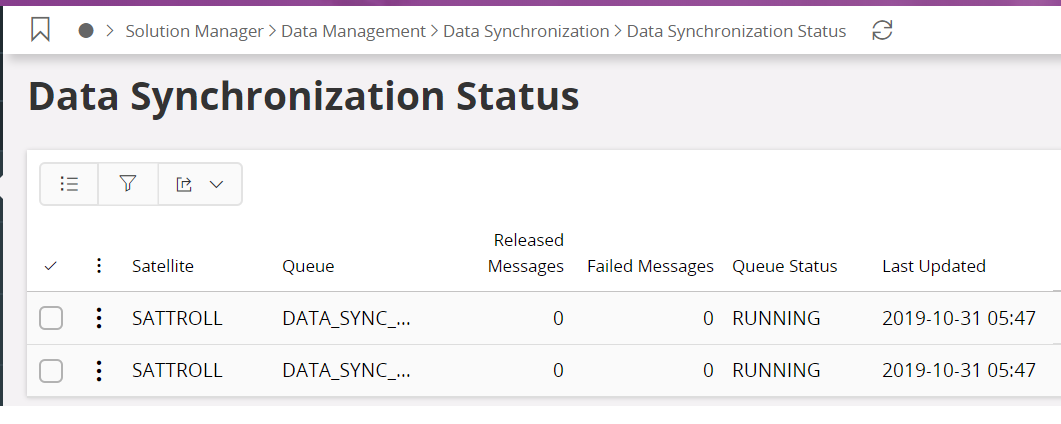Click the Failed Messages column header
The width and height of the screenshot is (1061, 424).
point(650,266)
